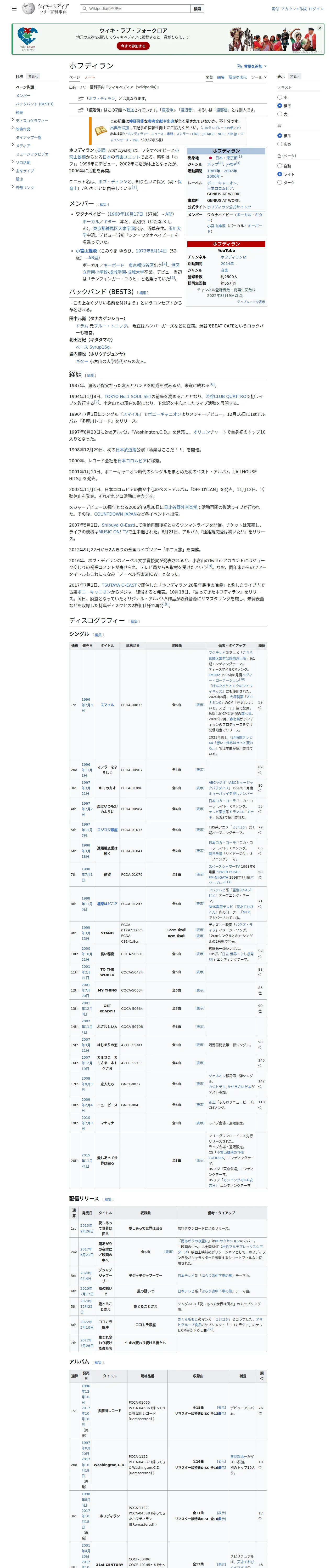This screenshot has height=1568, width=336.
Task: Focus the Wikipedia内を検索 search field
Action: point(135,9)
